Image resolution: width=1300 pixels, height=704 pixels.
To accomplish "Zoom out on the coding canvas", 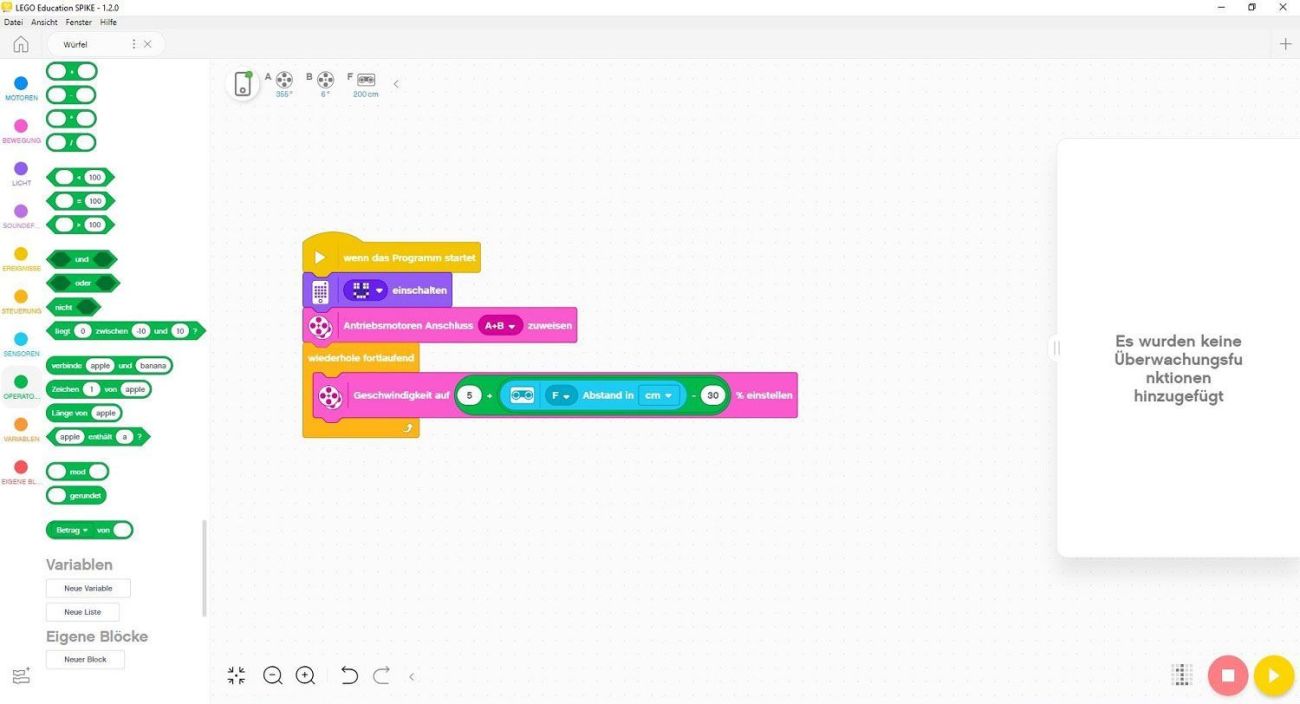I will pyautogui.click(x=272, y=676).
